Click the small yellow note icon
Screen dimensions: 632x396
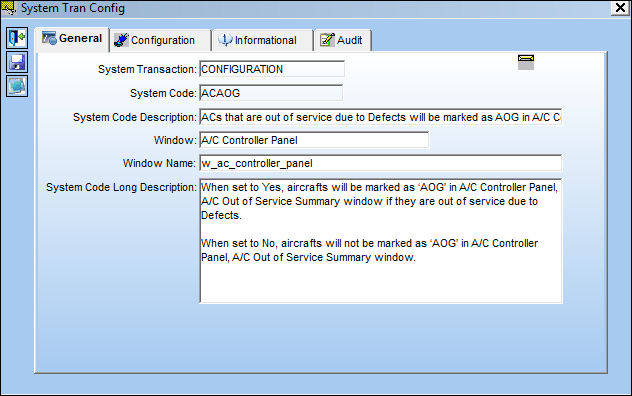(x=526, y=62)
